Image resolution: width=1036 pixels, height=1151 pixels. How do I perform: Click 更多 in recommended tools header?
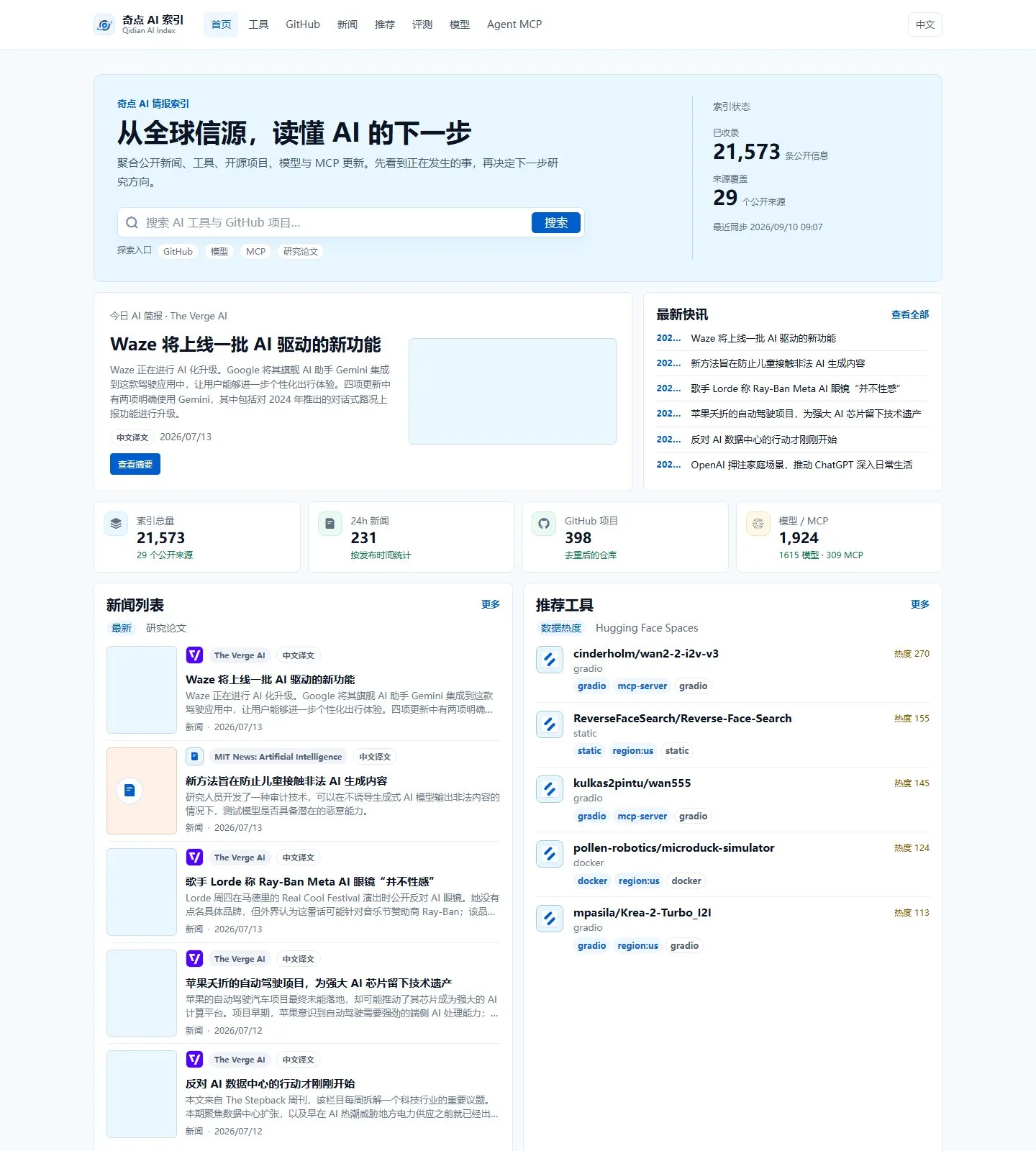click(x=920, y=604)
